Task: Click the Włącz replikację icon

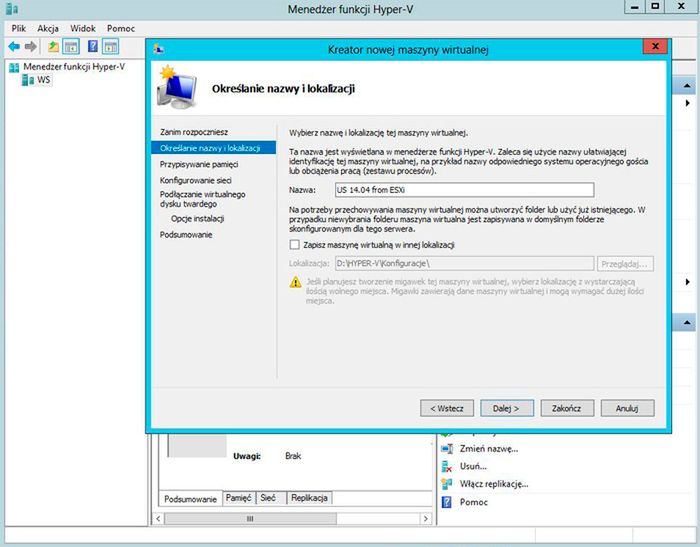Action: click(447, 484)
